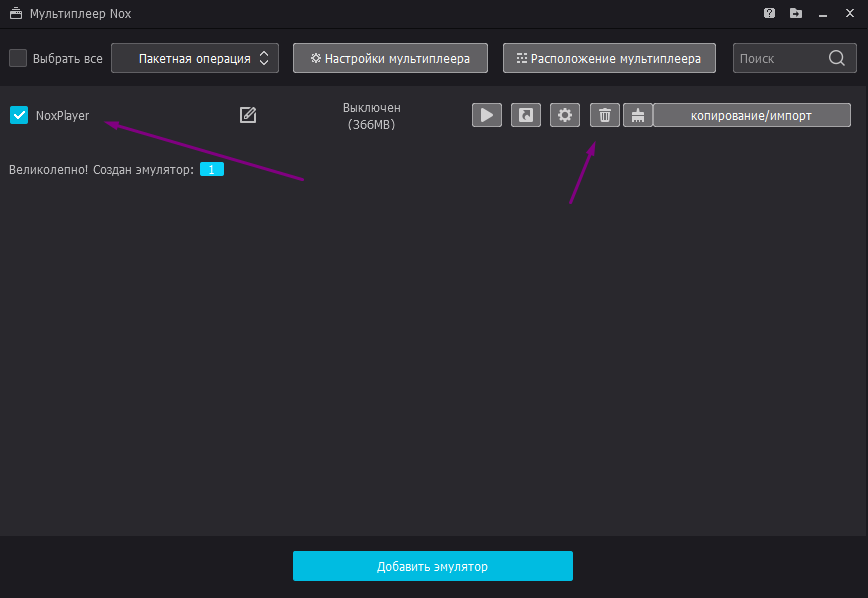Create a desktop shortcut for NoxPlayer
This screenshot has width=868, height=598.
coord(526,115)
